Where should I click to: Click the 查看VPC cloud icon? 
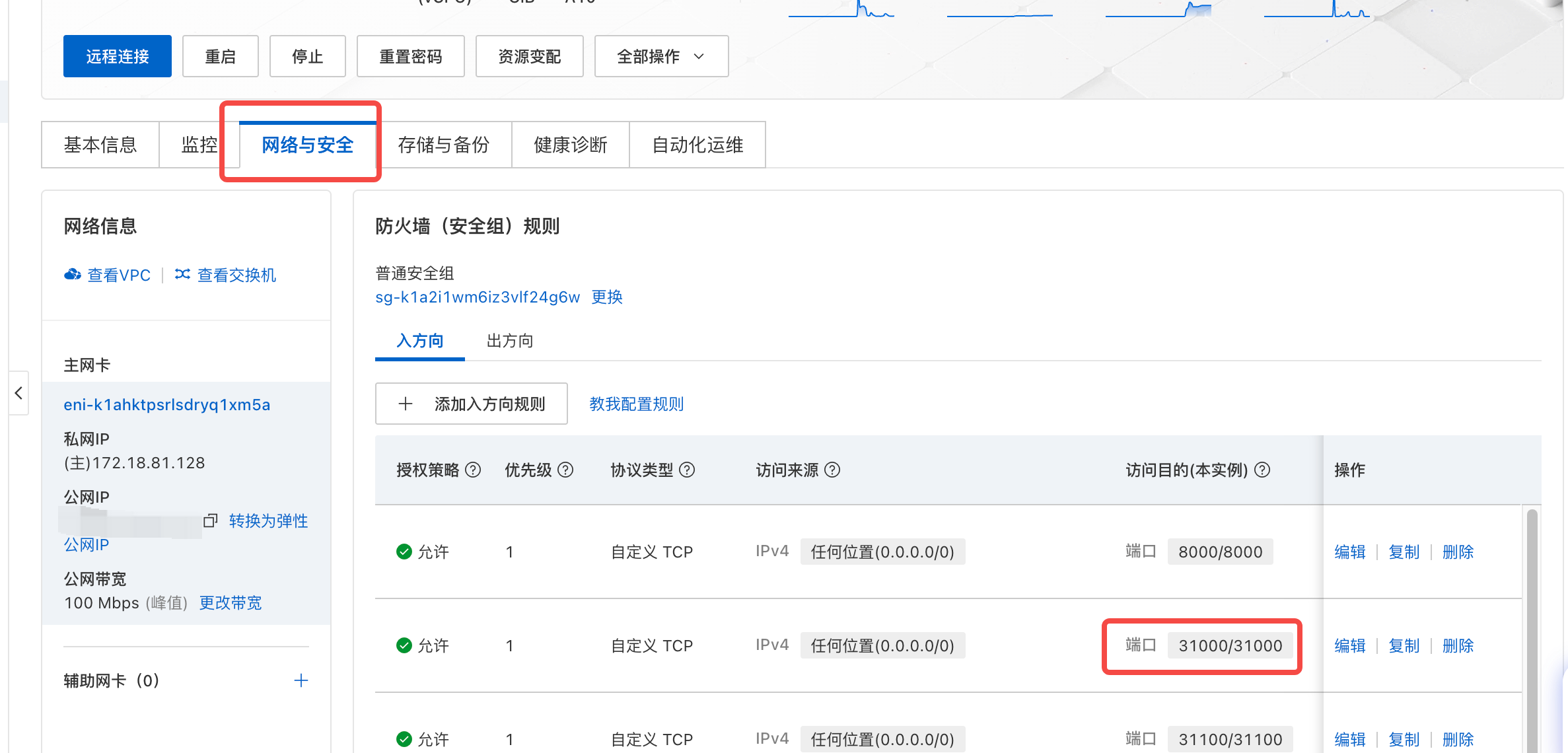72,275
